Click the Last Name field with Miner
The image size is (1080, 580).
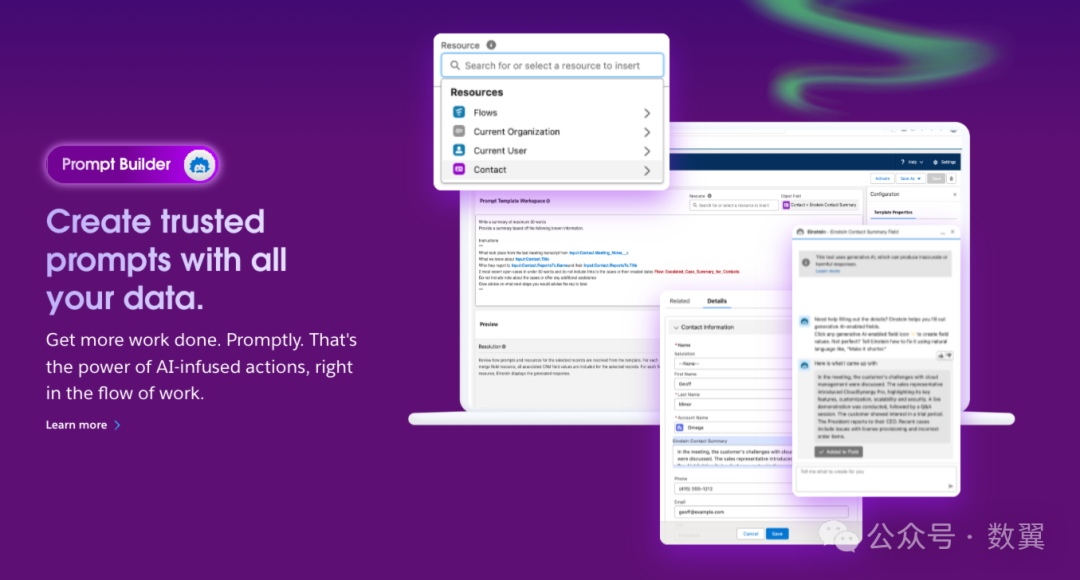click(733, 404)
